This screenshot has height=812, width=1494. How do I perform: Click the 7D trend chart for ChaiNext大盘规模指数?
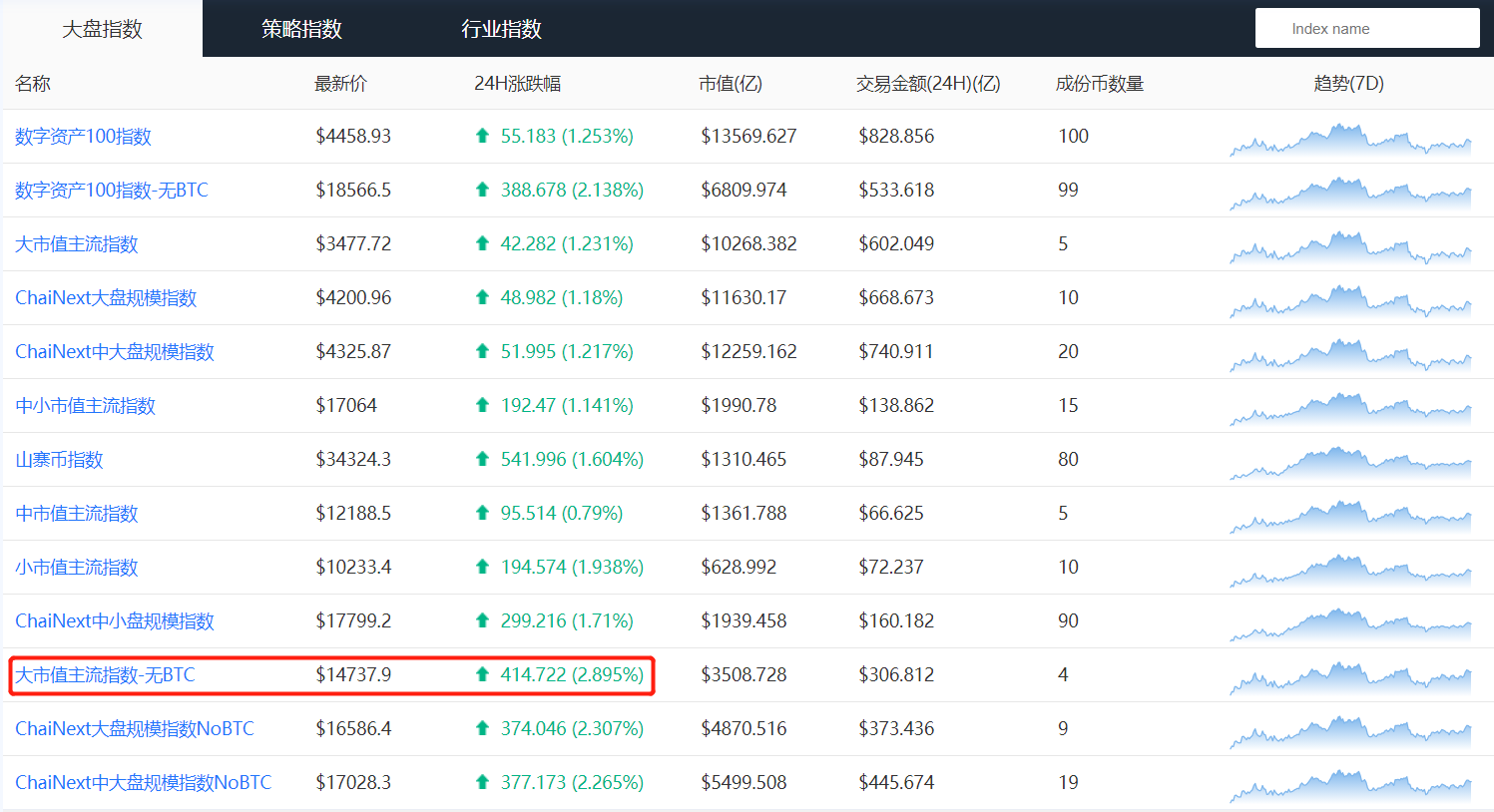[1350, 301]
